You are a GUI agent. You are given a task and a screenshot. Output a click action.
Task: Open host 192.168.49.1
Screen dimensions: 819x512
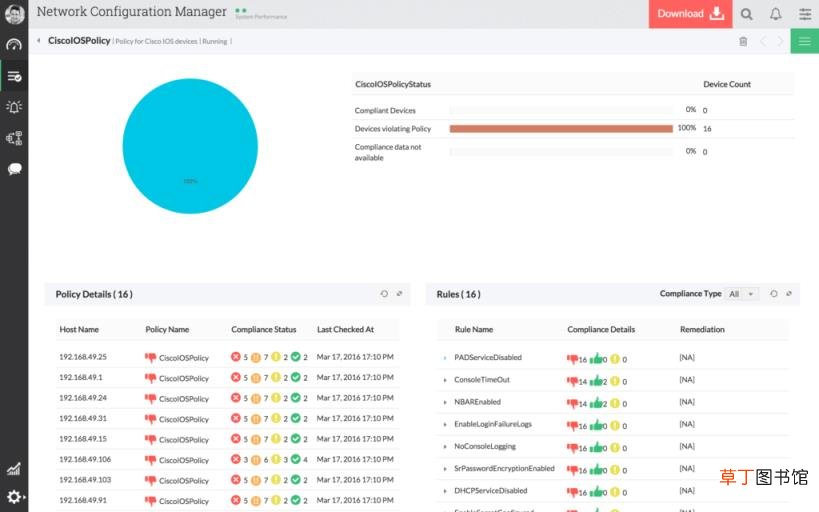(x=80, y=377)
